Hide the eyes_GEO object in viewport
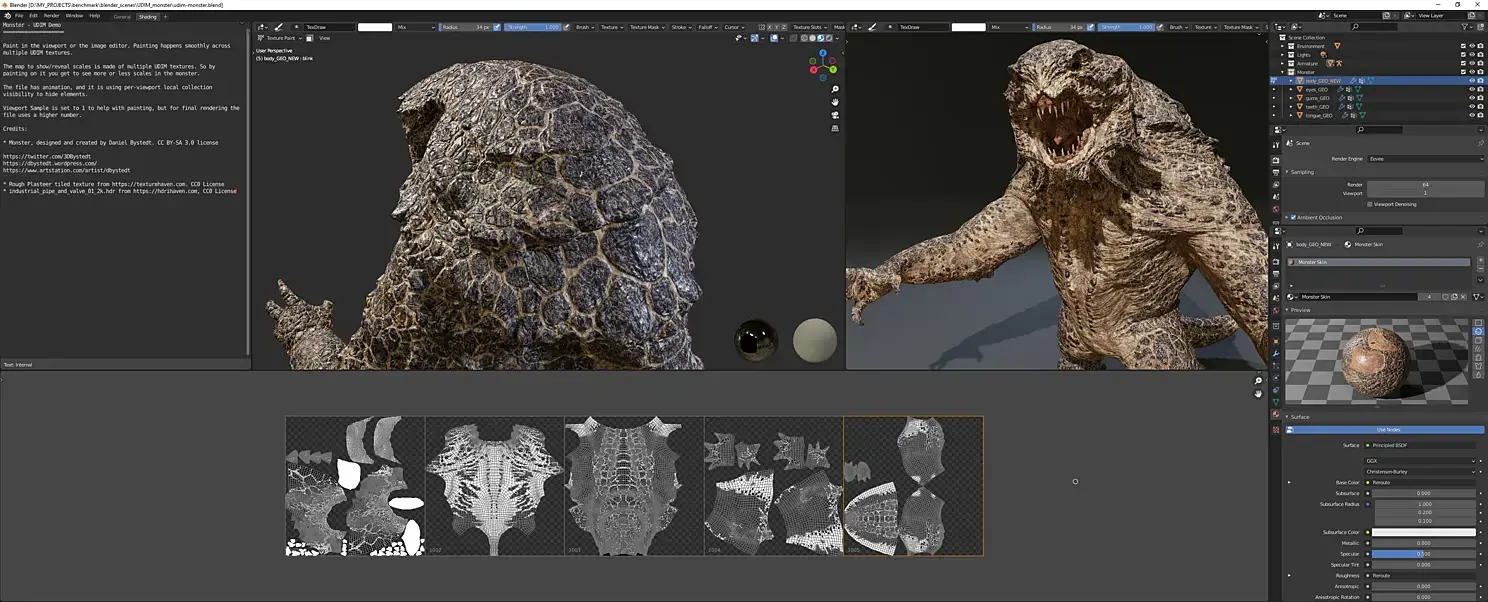The image size is (1488, 602). 1472,89
